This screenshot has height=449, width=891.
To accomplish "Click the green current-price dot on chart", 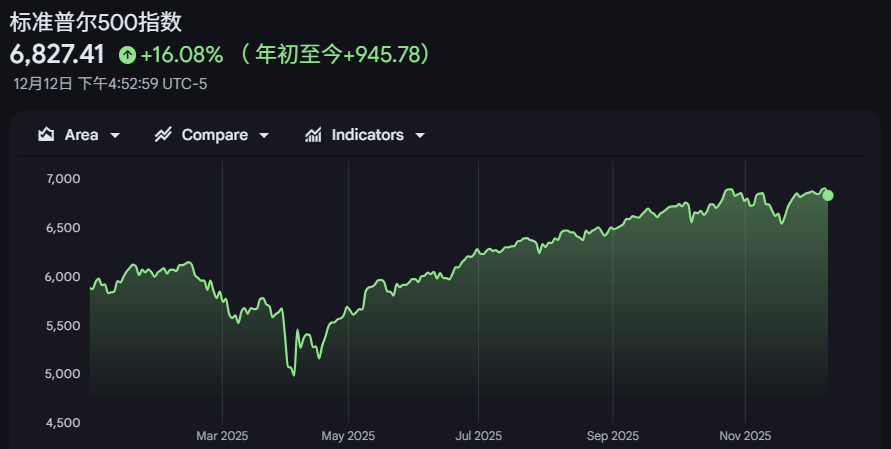I will point(828,196).
